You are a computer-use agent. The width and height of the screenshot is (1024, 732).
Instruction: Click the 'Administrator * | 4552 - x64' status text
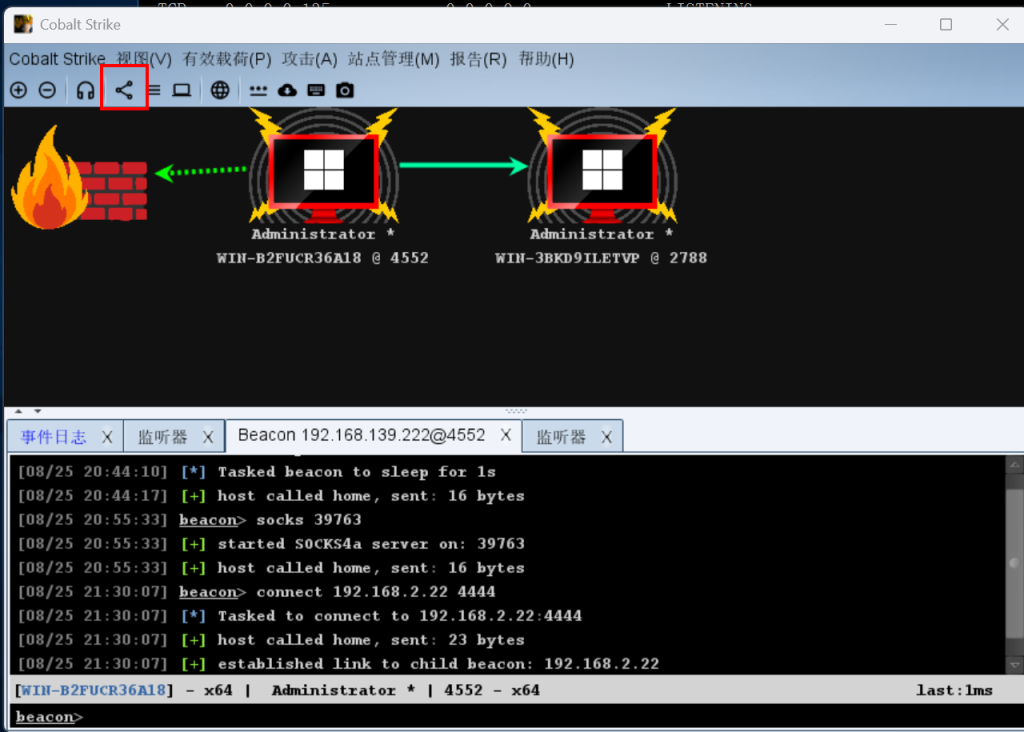(x=406, y=690)
